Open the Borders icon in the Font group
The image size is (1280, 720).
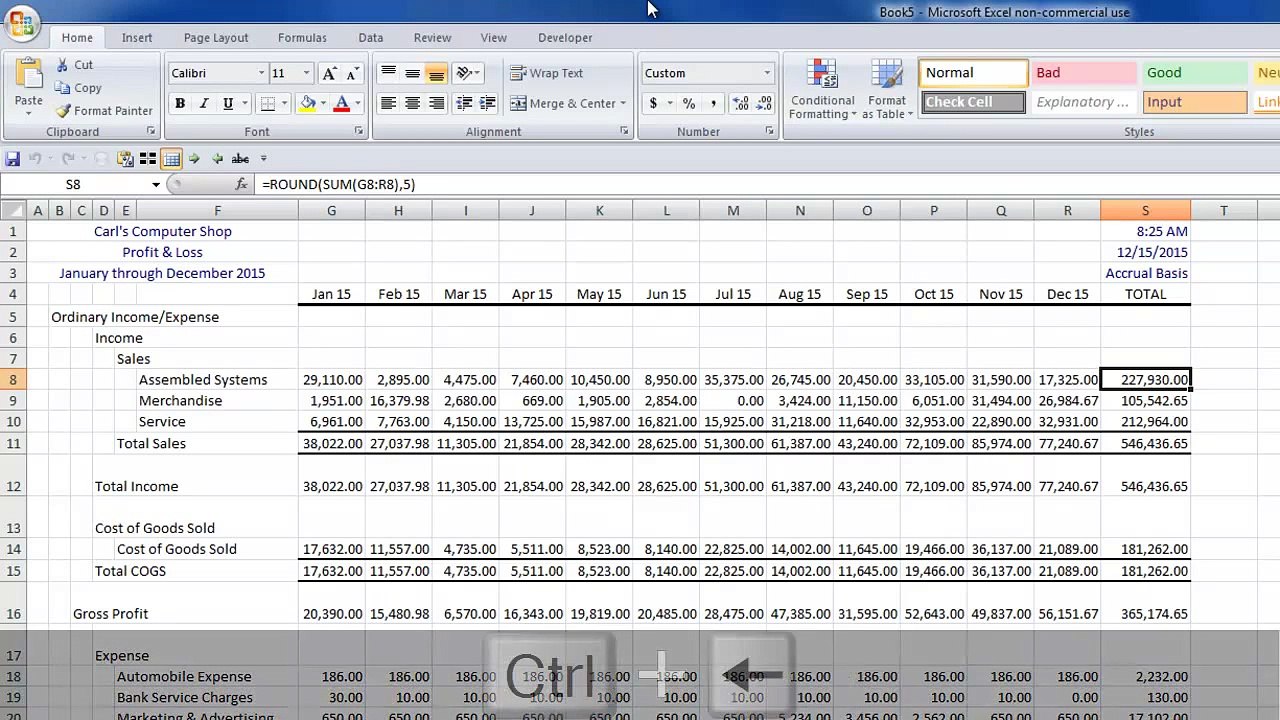tap(267, 103)
